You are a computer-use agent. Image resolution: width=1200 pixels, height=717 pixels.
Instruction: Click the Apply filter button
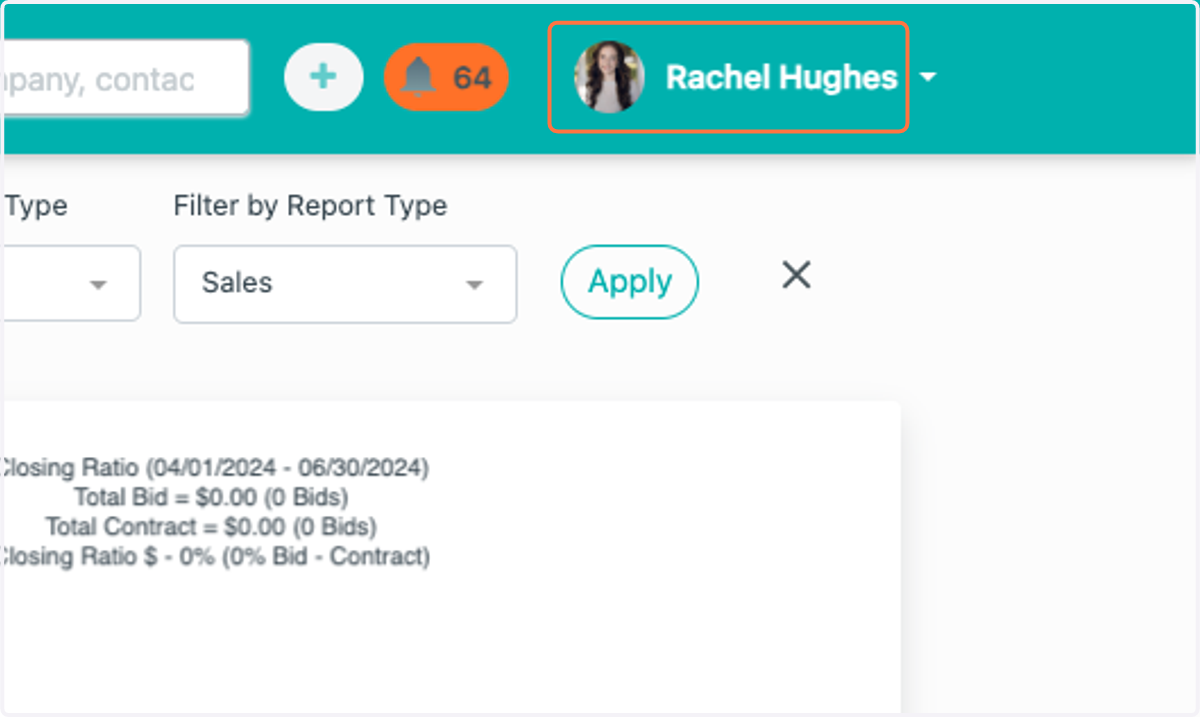(630, 282)
